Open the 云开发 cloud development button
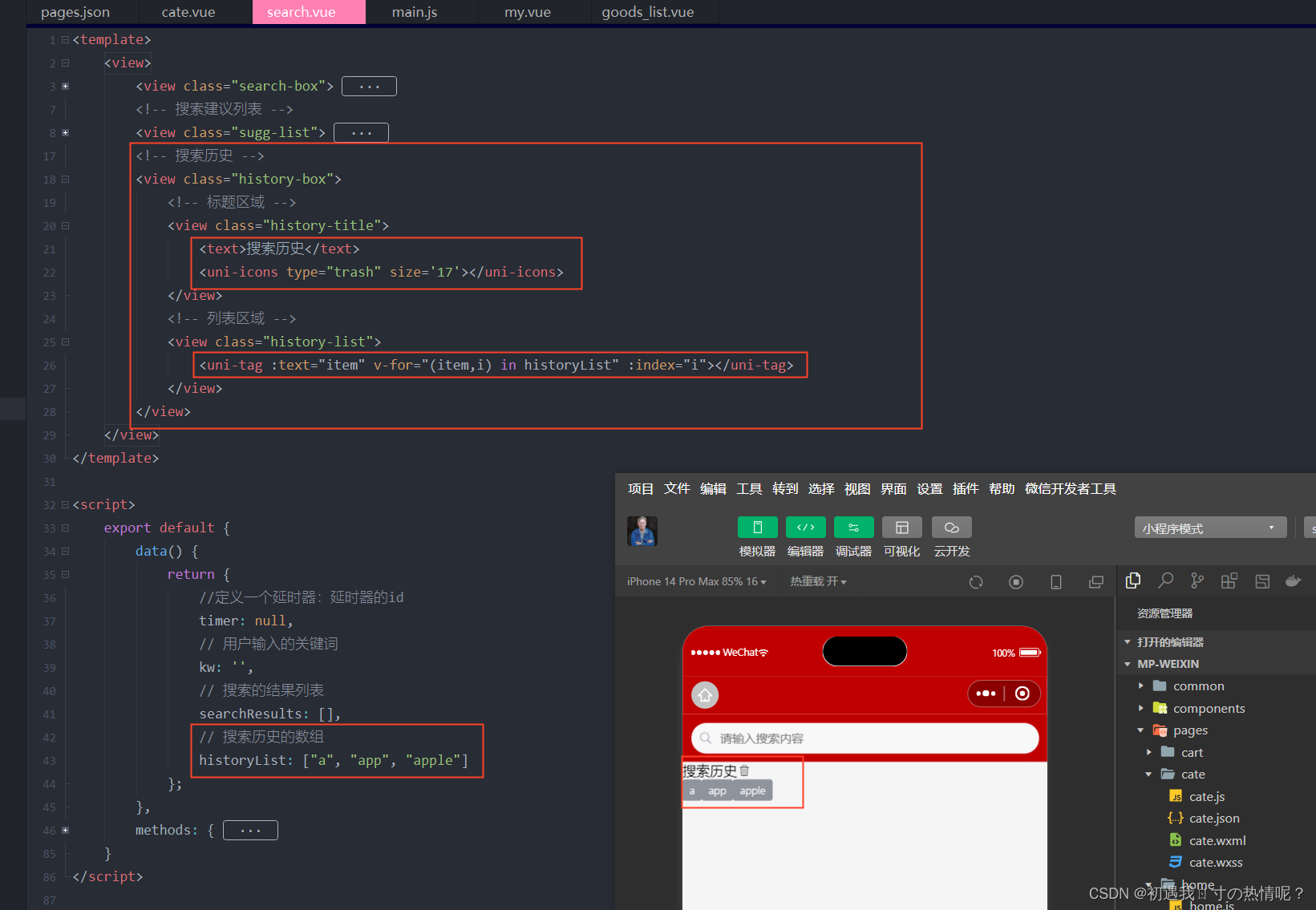The height and width of the screenshot is (910, 1316). pyautogui.click(x=952, y=527)
